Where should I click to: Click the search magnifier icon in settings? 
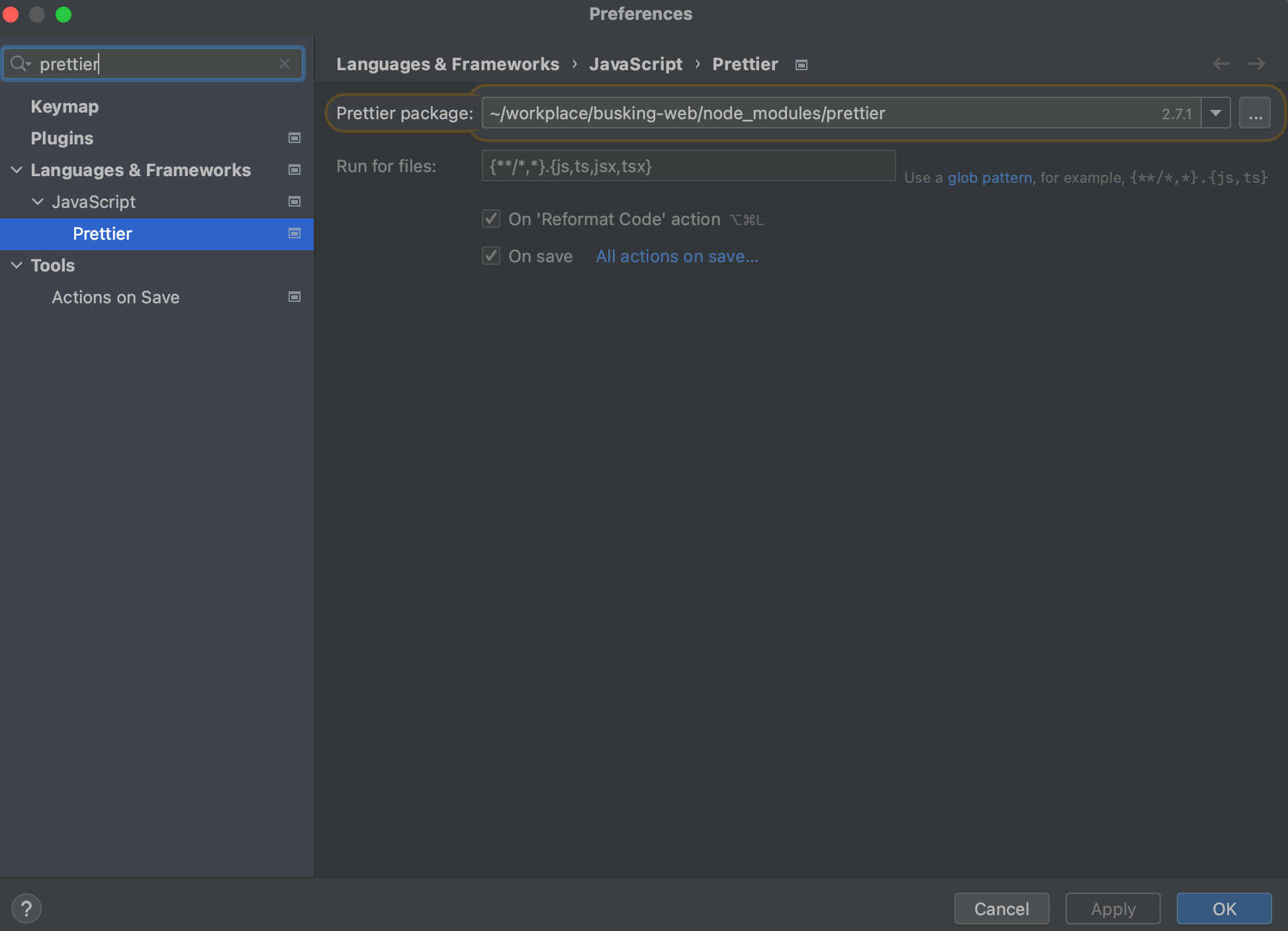tap(20, 64)
